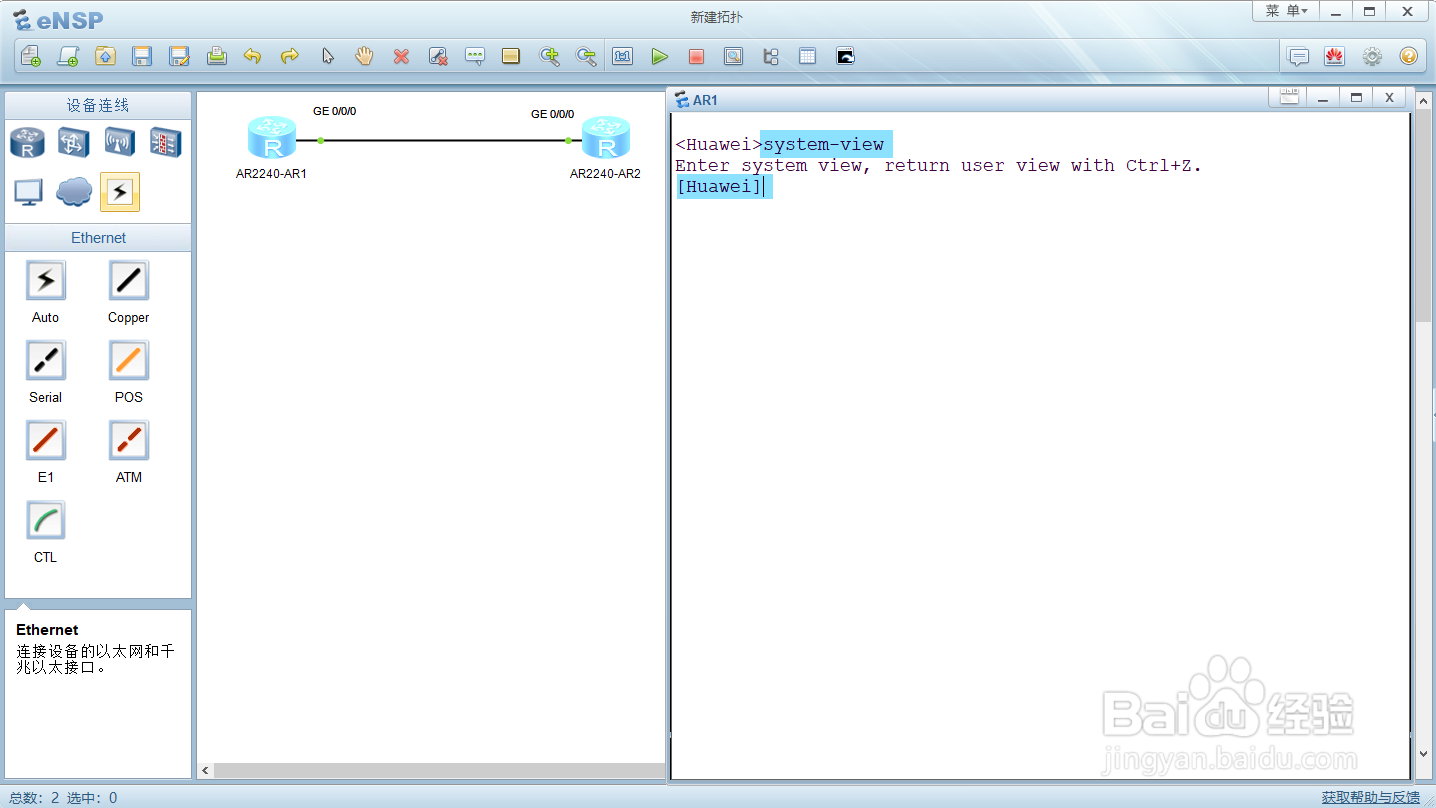Open all CLI with the terminal icon

tap(845, 57)
